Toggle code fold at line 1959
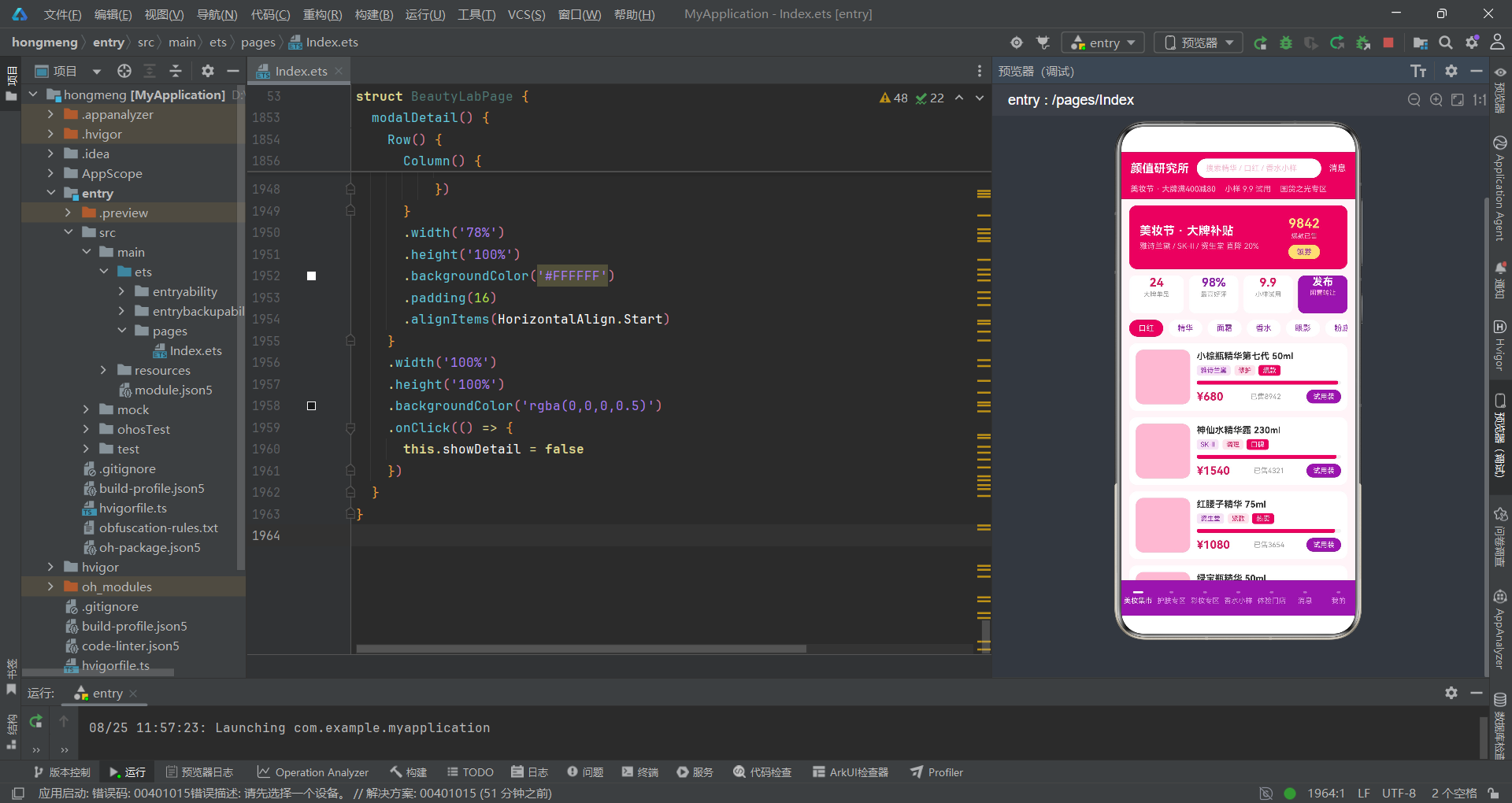Viewport: 1512px width, 803px height. (x=350, y=427)
